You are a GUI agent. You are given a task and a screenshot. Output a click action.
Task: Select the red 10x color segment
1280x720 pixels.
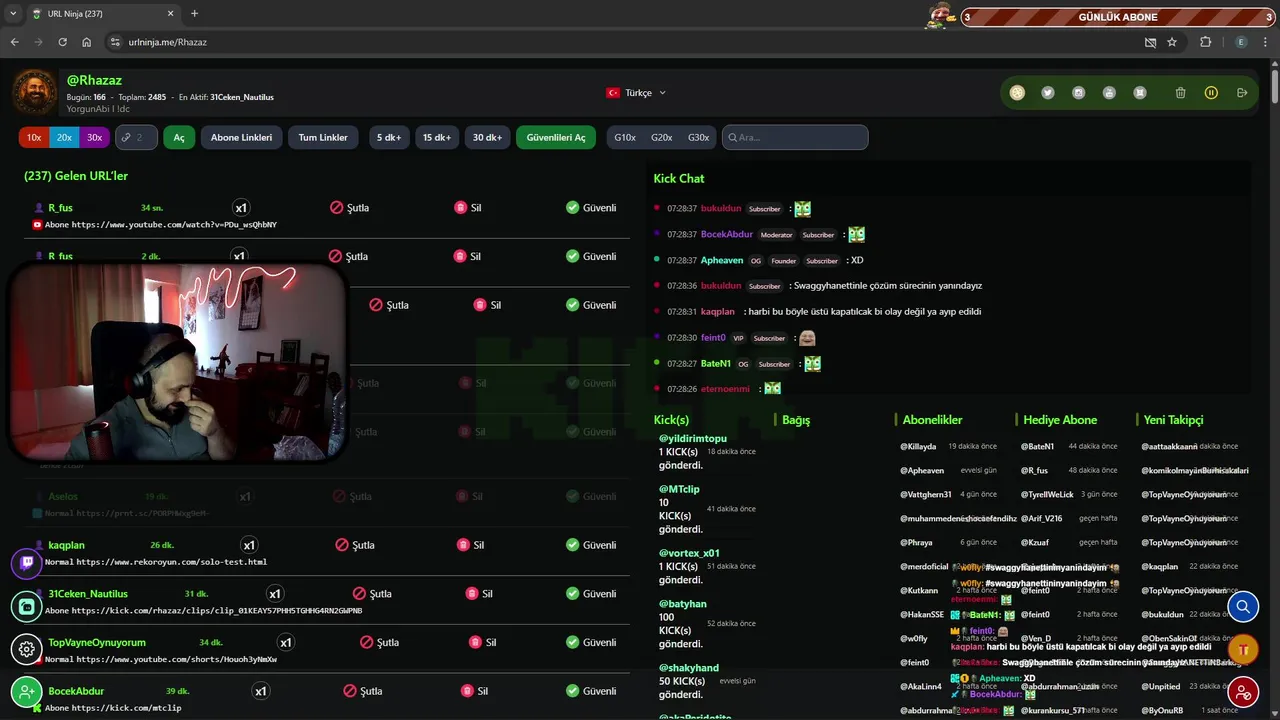34,137
